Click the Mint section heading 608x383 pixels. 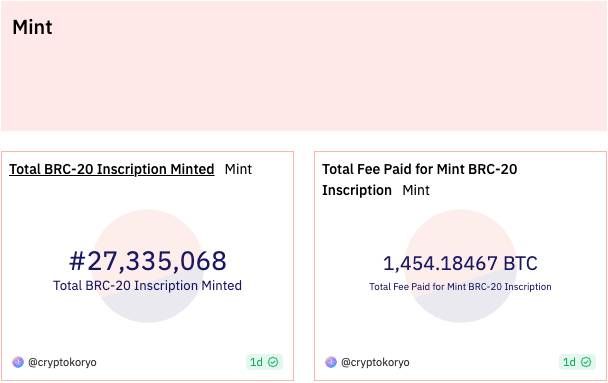point(33,27)
